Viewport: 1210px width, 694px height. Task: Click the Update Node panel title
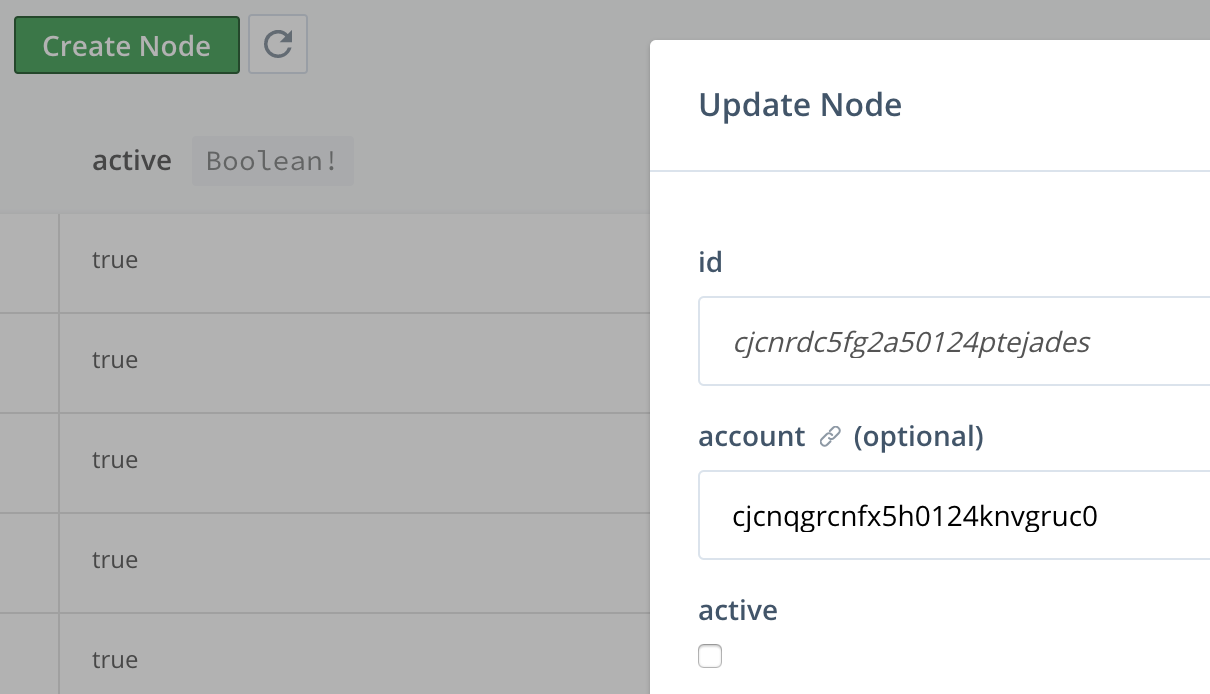[800, 104]
